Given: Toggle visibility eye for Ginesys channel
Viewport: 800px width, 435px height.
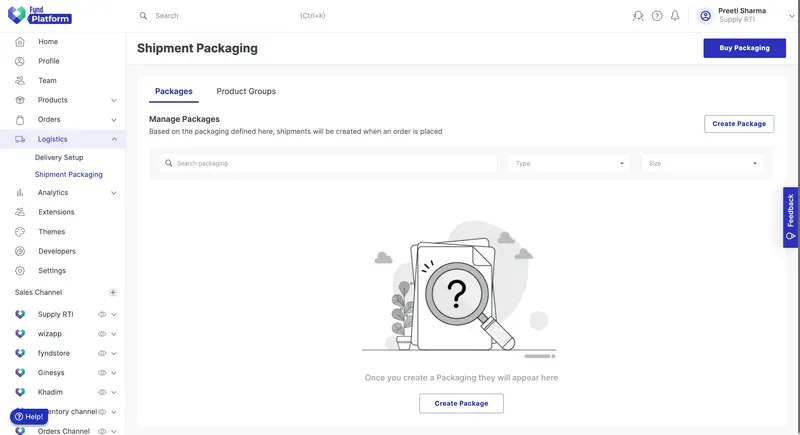Looking at the screenshot, I should pos(102,373).
